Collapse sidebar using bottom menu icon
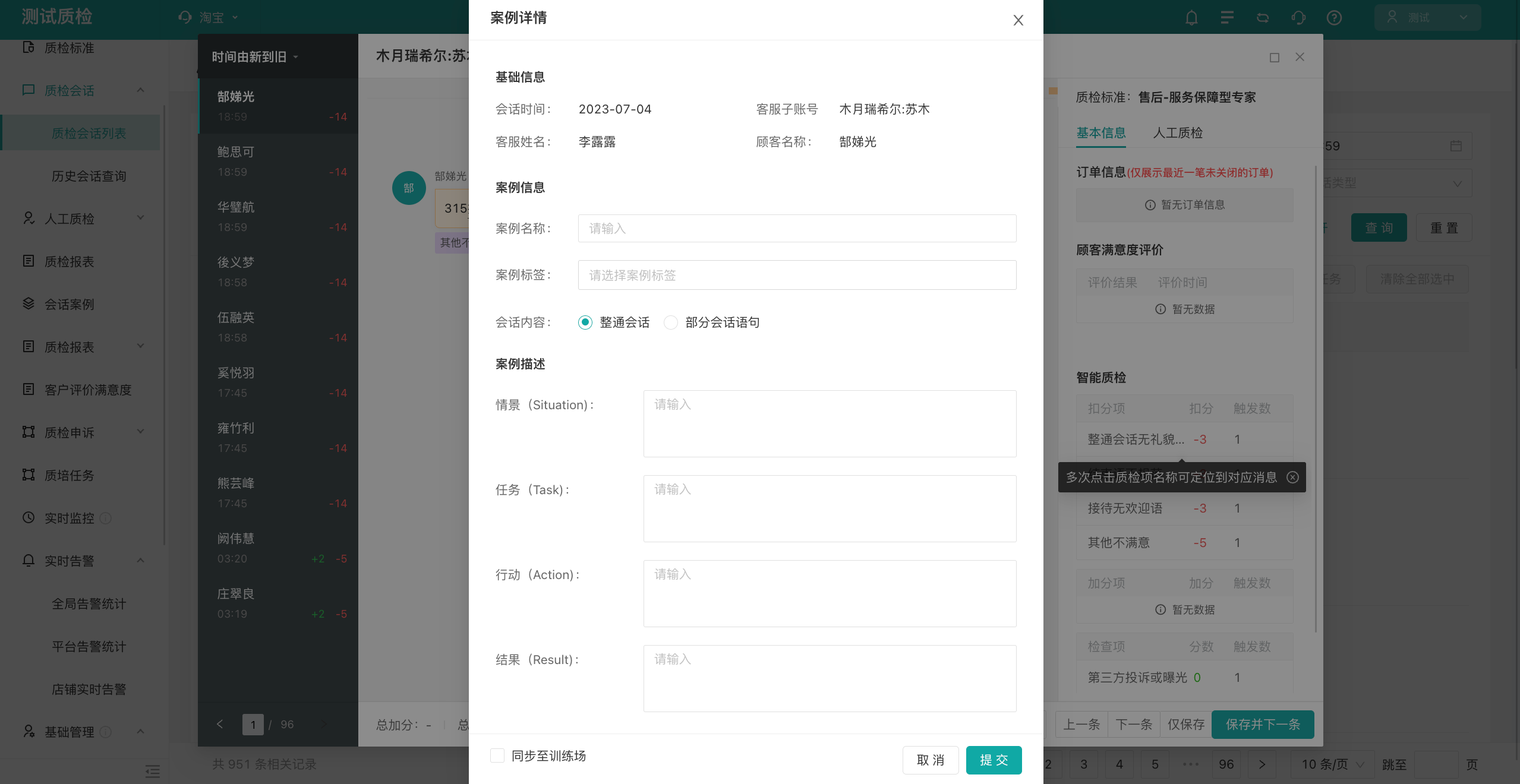 click(153, 772)
